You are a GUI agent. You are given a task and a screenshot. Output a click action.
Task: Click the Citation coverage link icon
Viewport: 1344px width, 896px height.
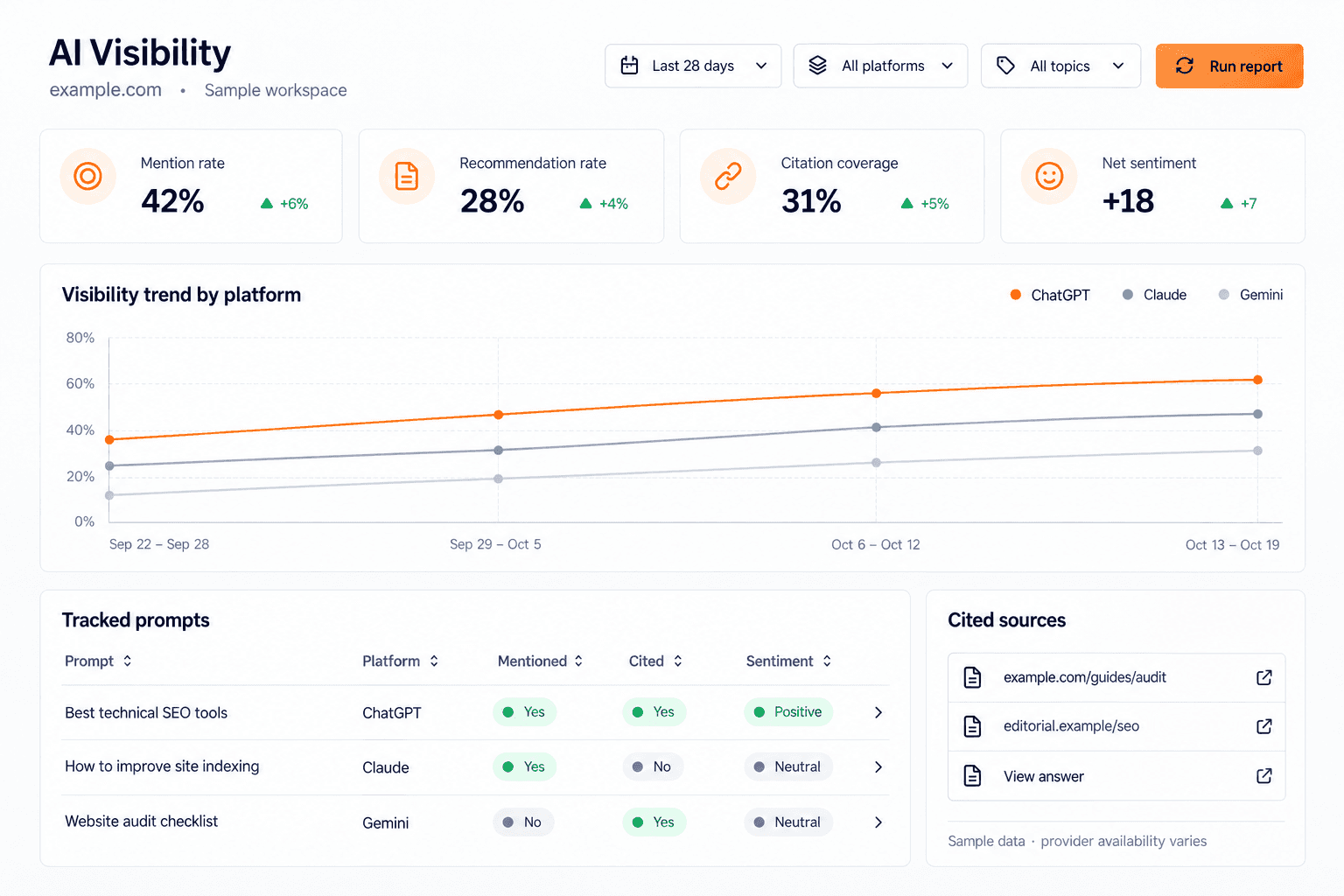[728, 177]
